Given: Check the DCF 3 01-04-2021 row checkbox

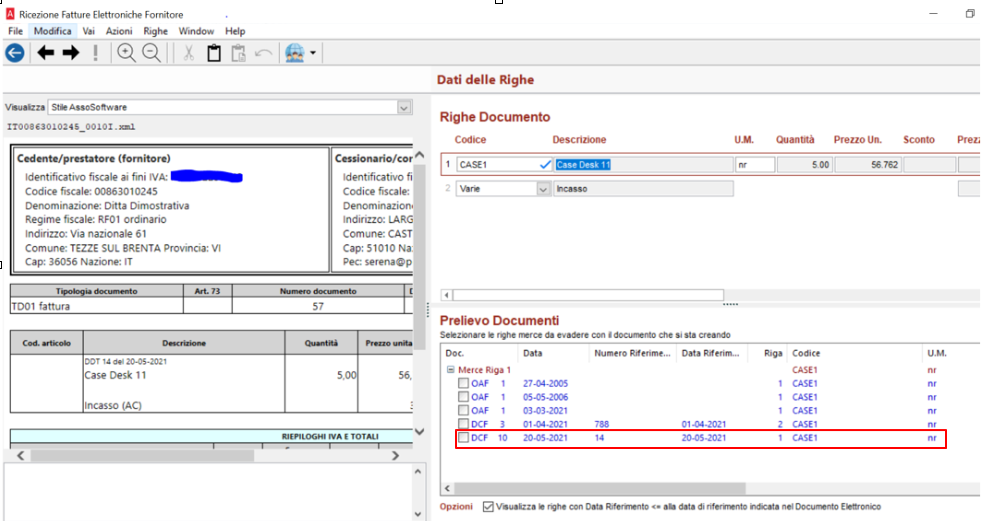Looking at the screenshot, I should (x=463, y=424).
